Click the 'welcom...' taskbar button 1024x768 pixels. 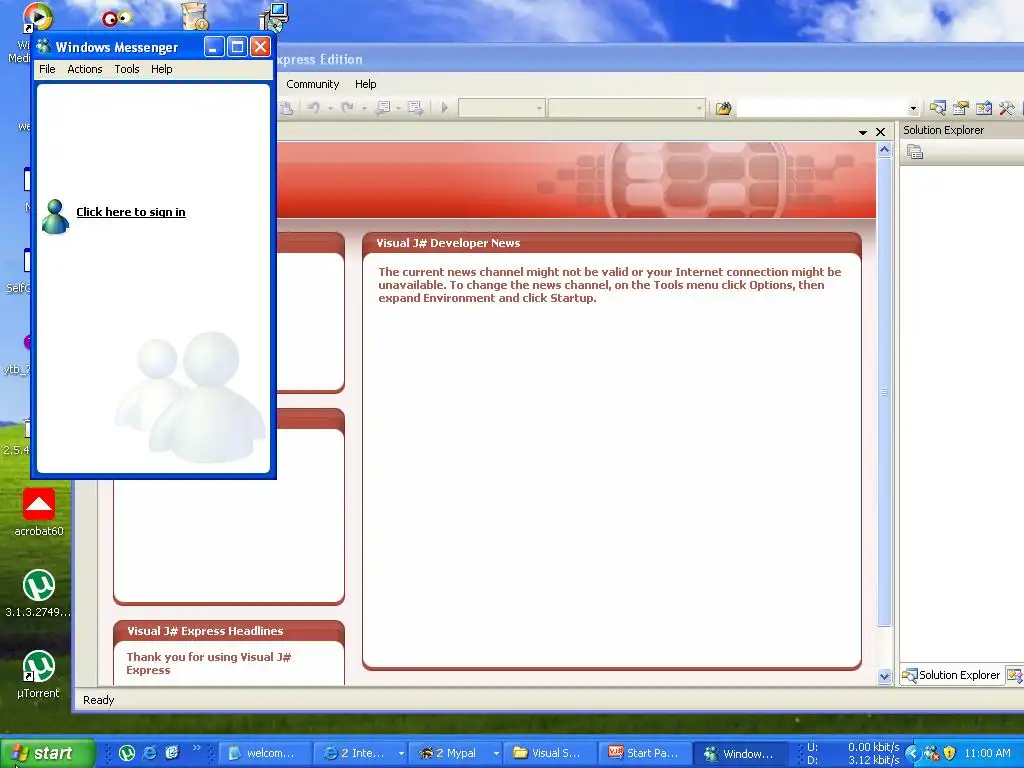tap(262, 753)
